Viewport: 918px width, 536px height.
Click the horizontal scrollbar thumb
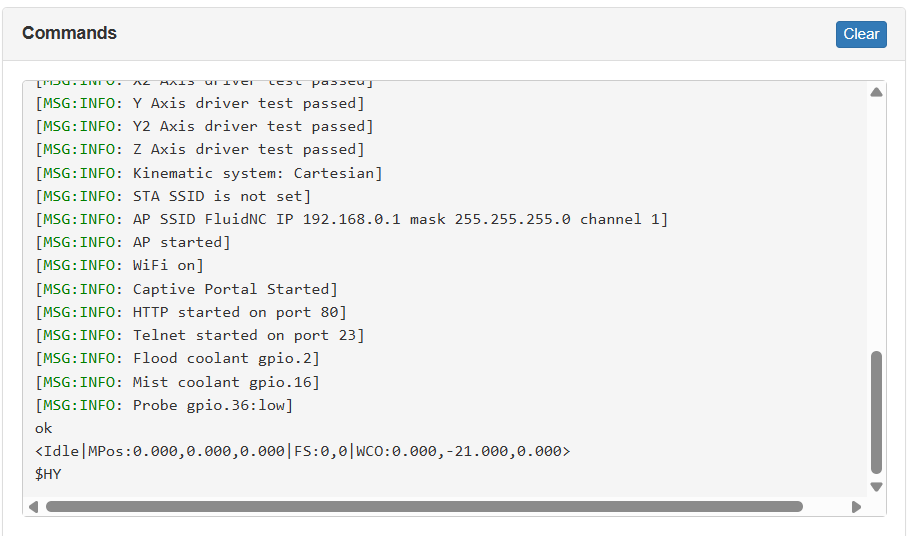[x=424, y=507]
